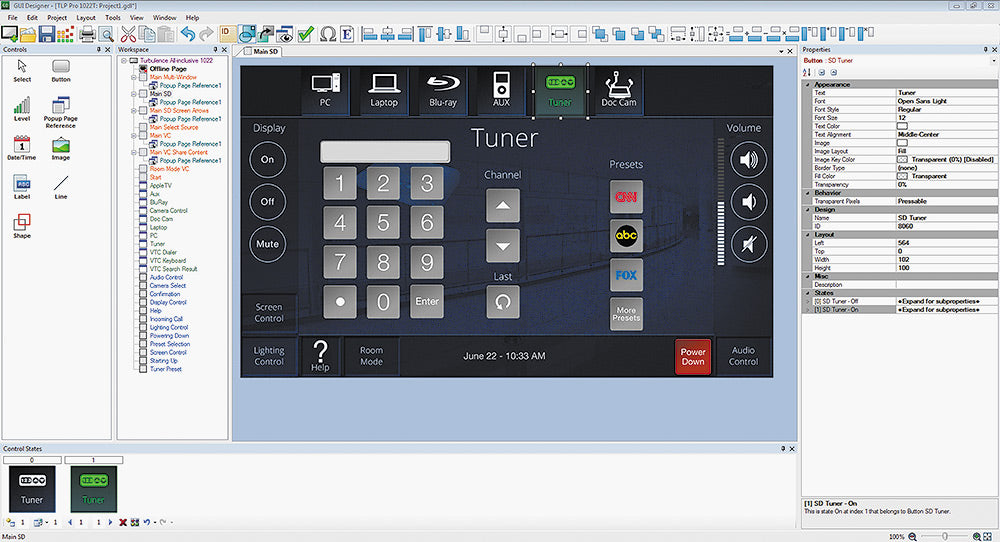Collapse the Main VC Share Content node
Screen dimensions: 1000x542
134,152
